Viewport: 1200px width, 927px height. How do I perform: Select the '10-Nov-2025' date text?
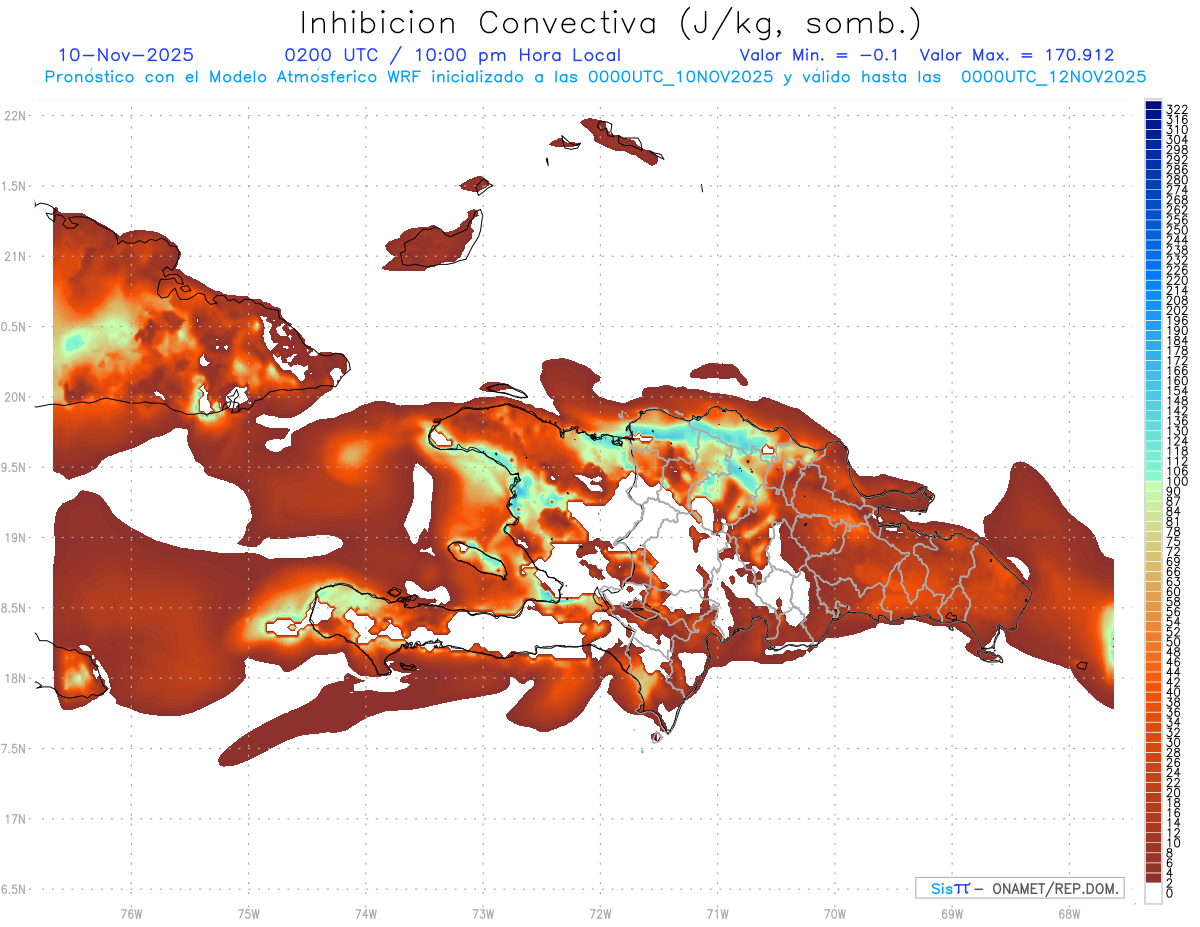[126, 55]
